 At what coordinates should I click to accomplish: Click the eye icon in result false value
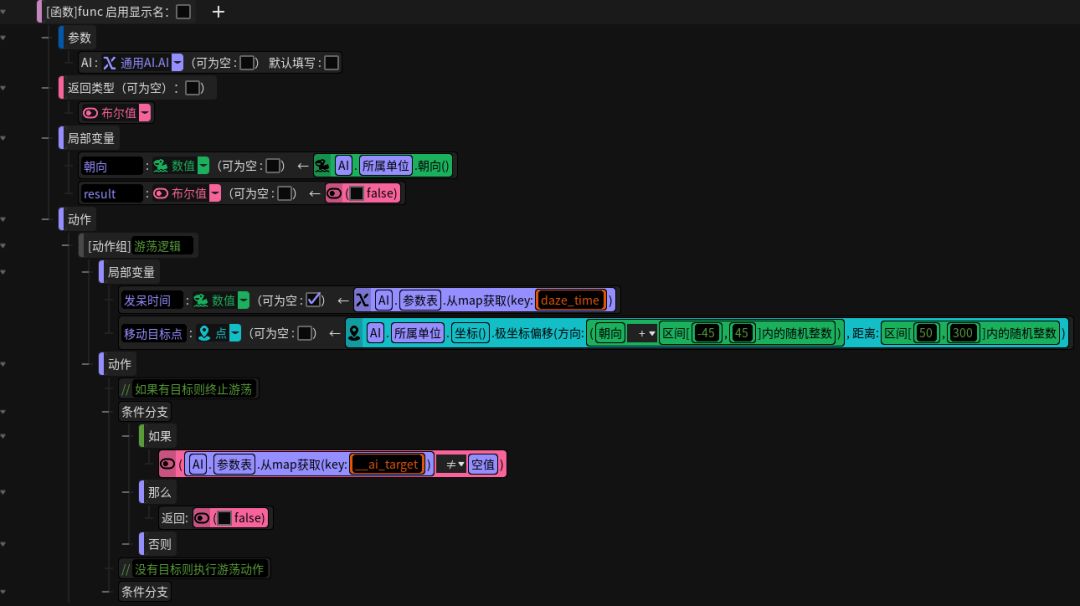coord(334,194)
